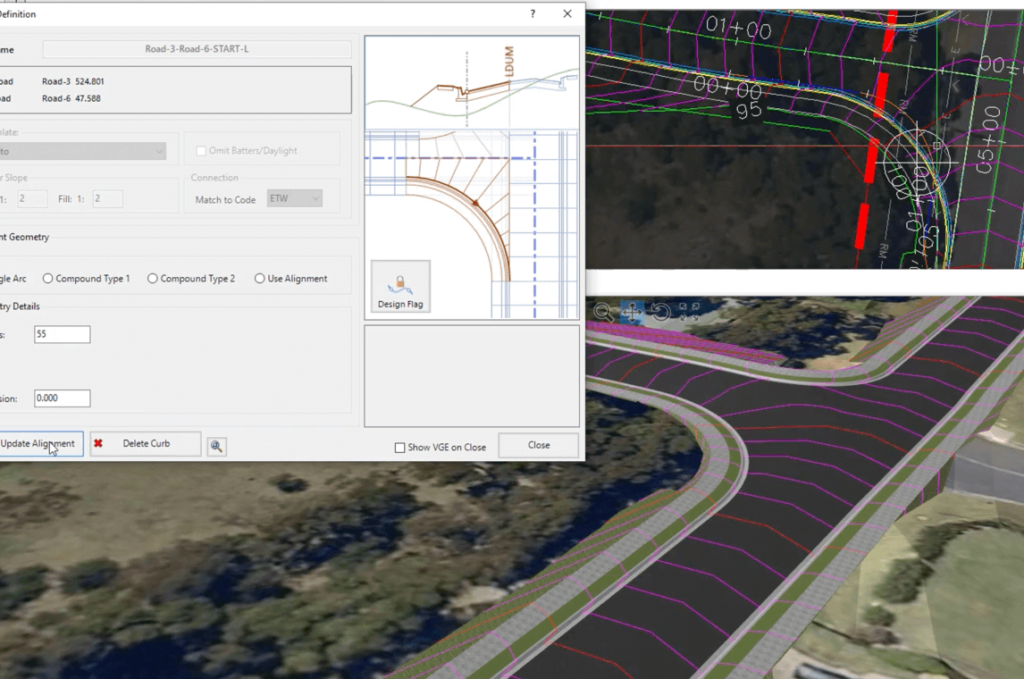
Task: Select the Use Alignment radio button
Action: point(260,278)
